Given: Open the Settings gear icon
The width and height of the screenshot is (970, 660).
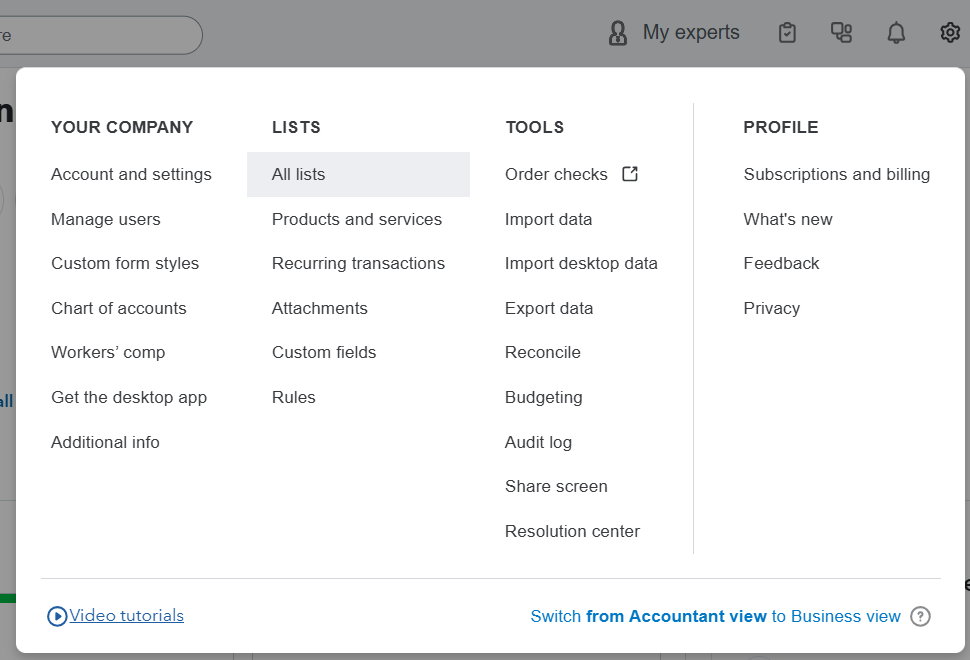Looking at the screenshot, I should [x=949, y=33].
